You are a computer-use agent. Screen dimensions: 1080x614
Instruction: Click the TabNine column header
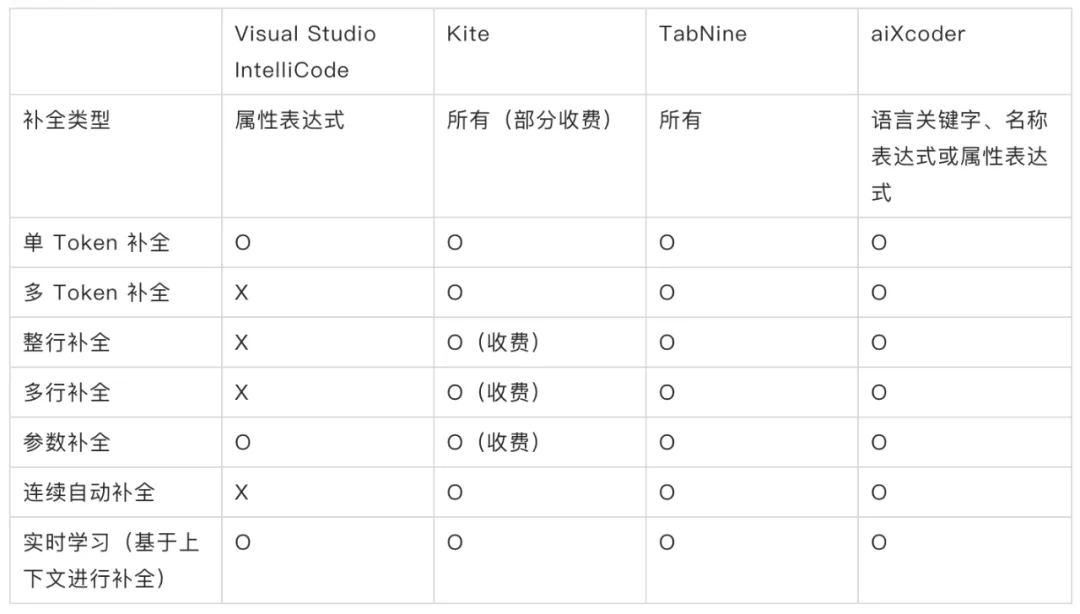point(703,34)
